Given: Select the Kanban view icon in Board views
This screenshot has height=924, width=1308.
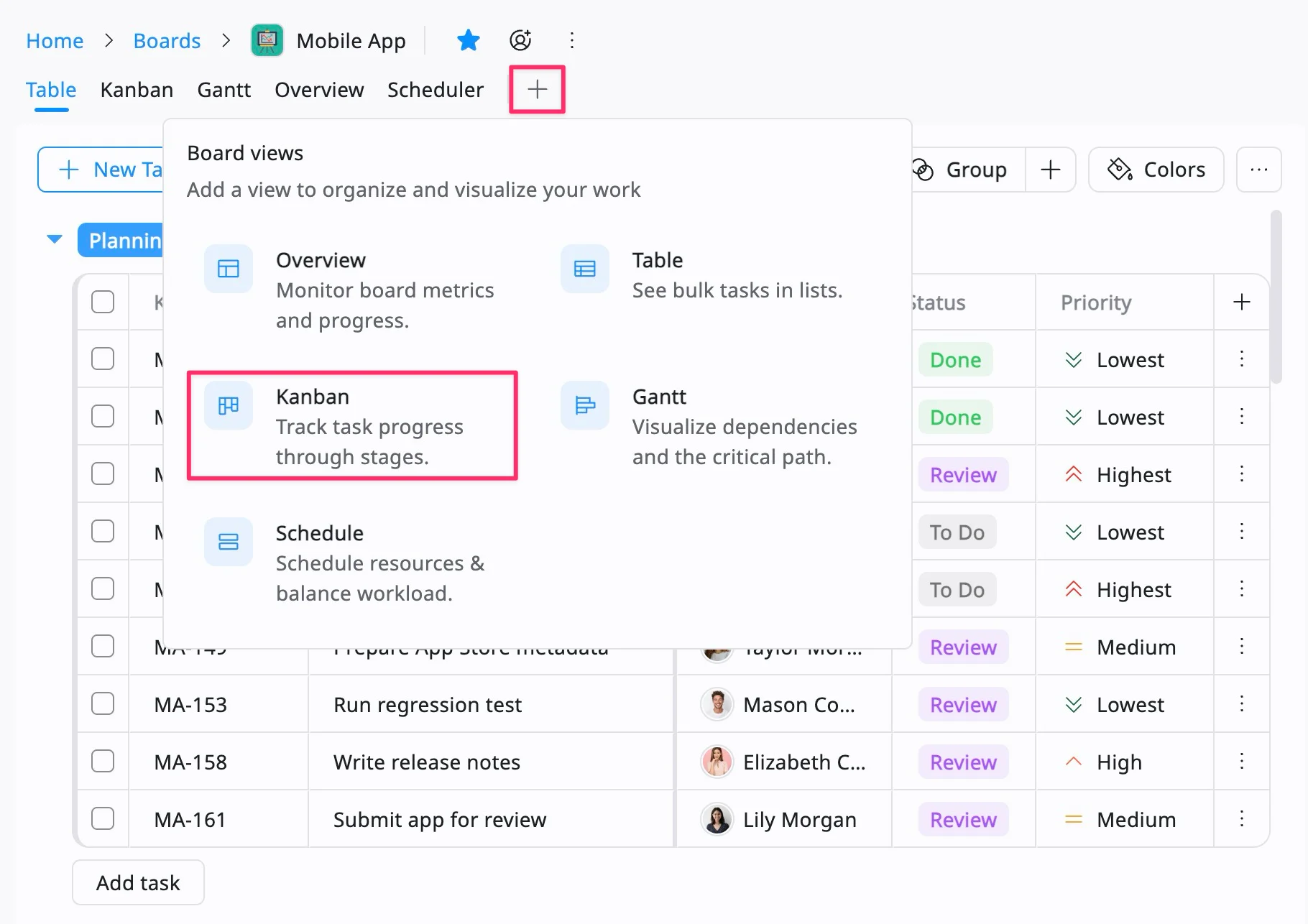Looking at the screenshot, I should point(229,406).
